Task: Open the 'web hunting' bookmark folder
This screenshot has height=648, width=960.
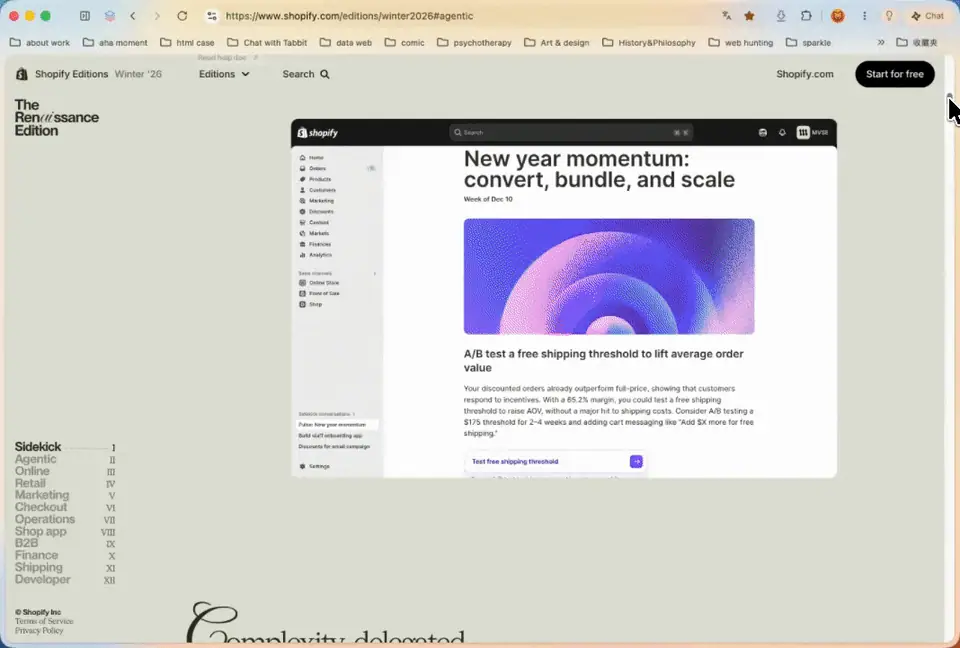Action: [x=741, y=42]
